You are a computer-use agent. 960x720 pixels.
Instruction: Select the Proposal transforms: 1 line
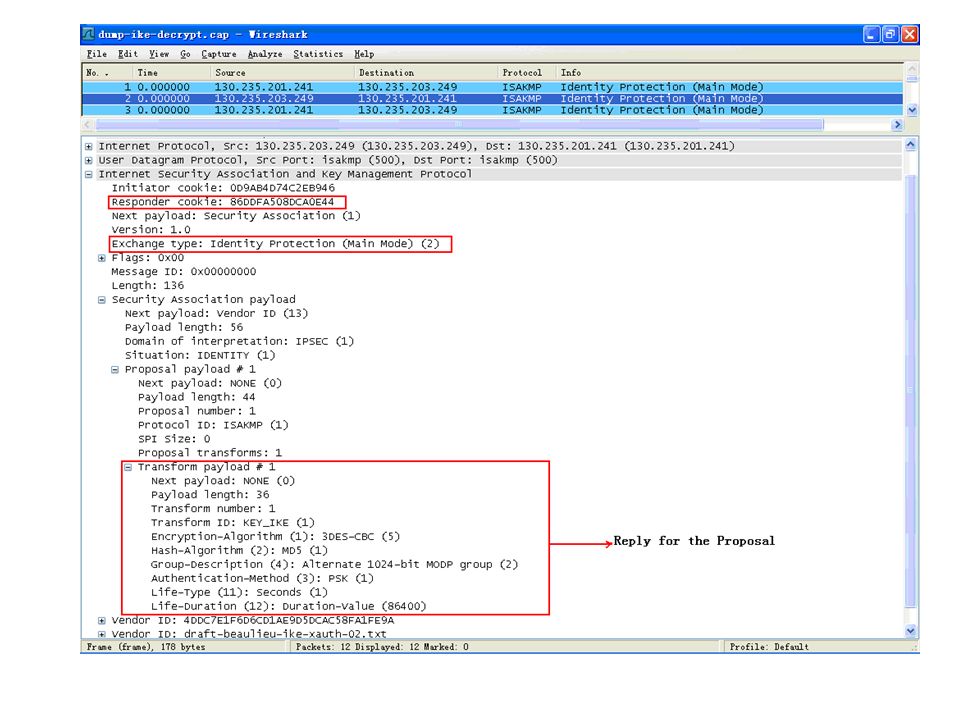(210, 454)
